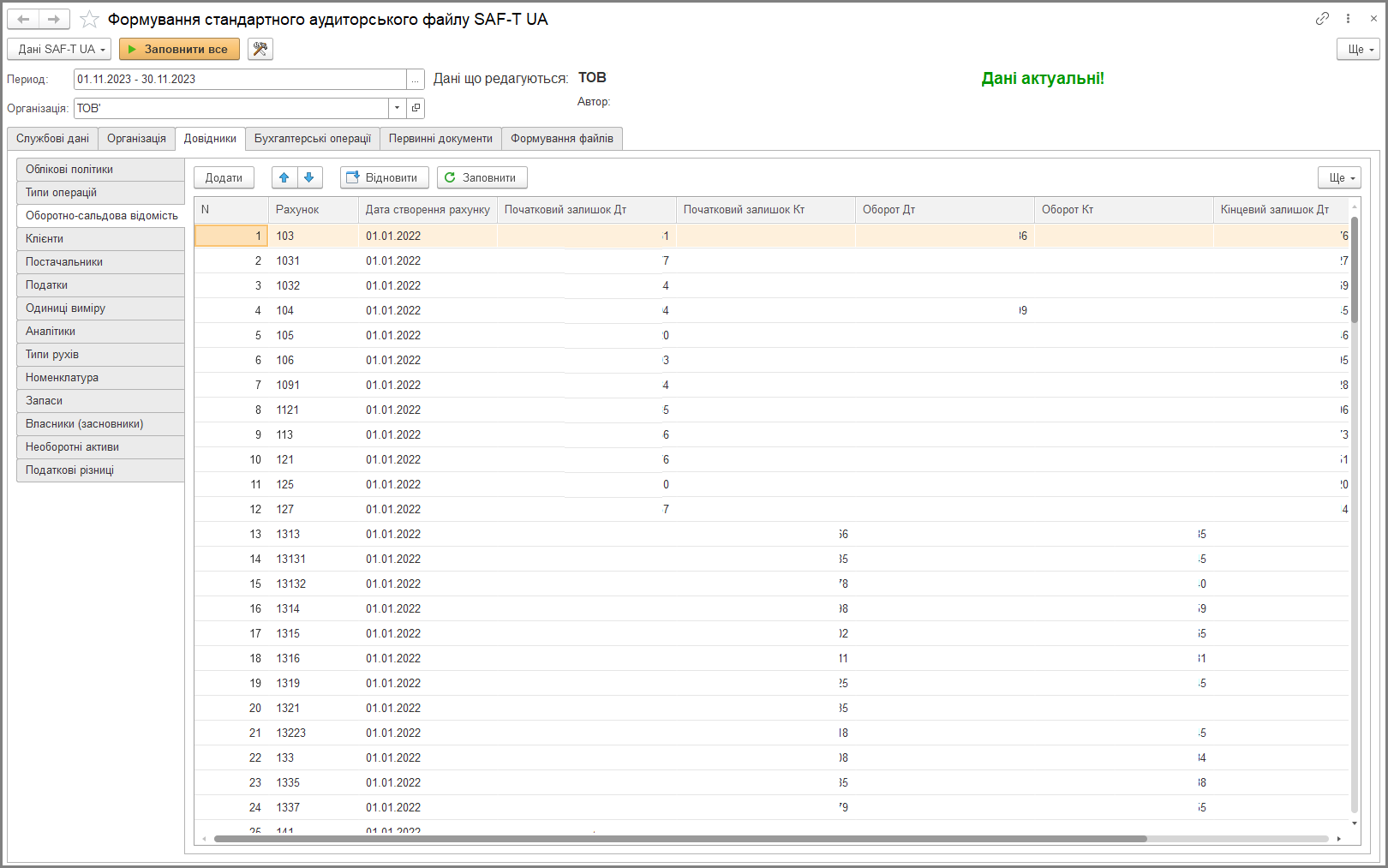
Task: Open the three-dots window menu
Action: click(1348, 19)
